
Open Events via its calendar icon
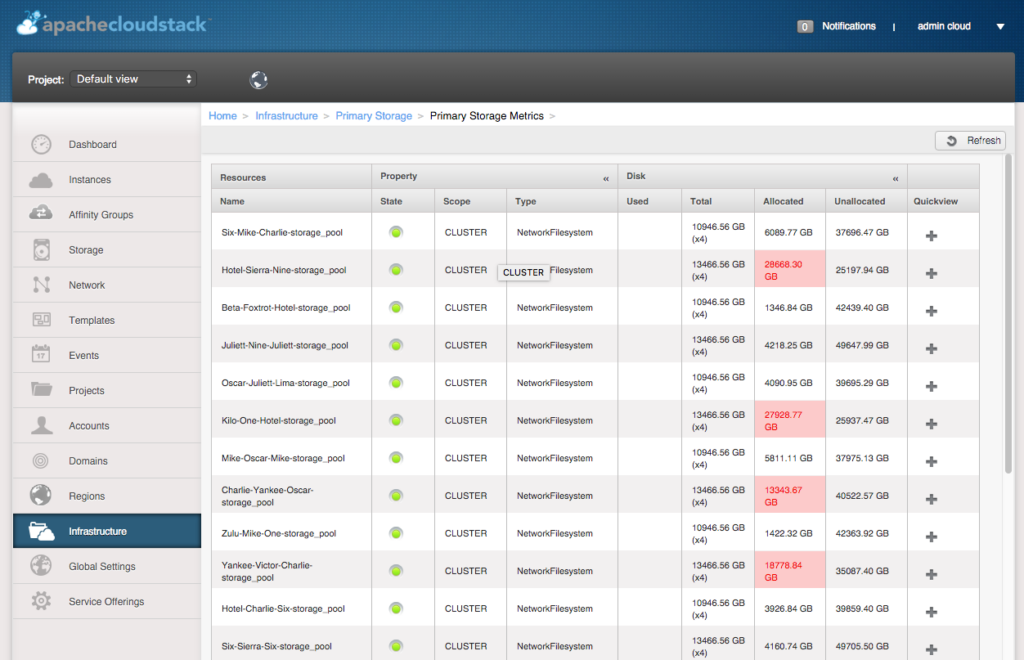coord(40,354)
